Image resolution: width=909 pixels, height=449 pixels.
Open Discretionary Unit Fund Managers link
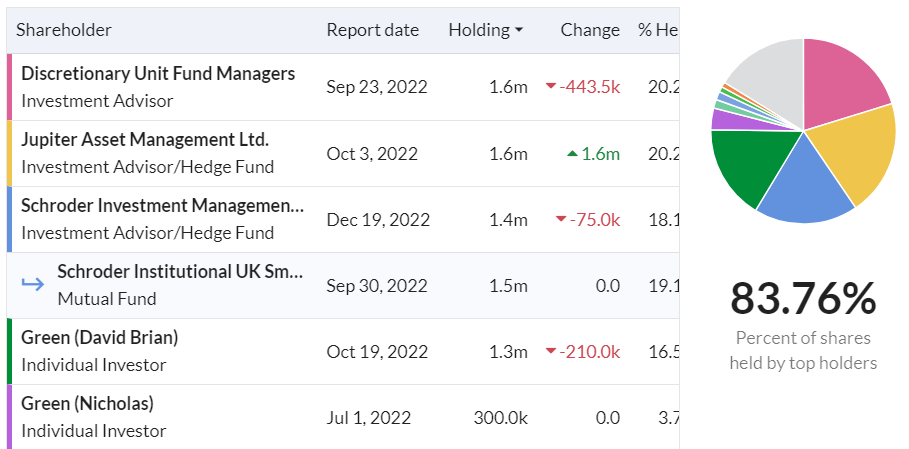(x=158, y=73)
